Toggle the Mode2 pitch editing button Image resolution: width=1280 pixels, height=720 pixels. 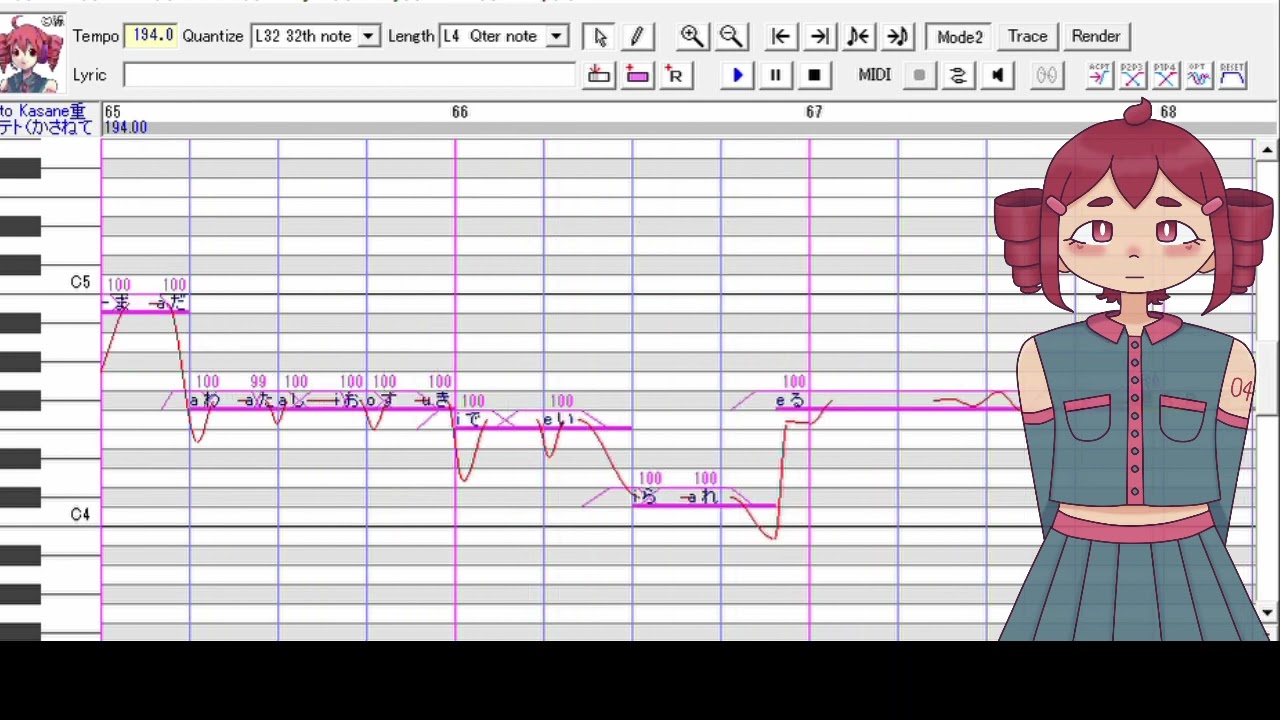(x=959, y=36)
